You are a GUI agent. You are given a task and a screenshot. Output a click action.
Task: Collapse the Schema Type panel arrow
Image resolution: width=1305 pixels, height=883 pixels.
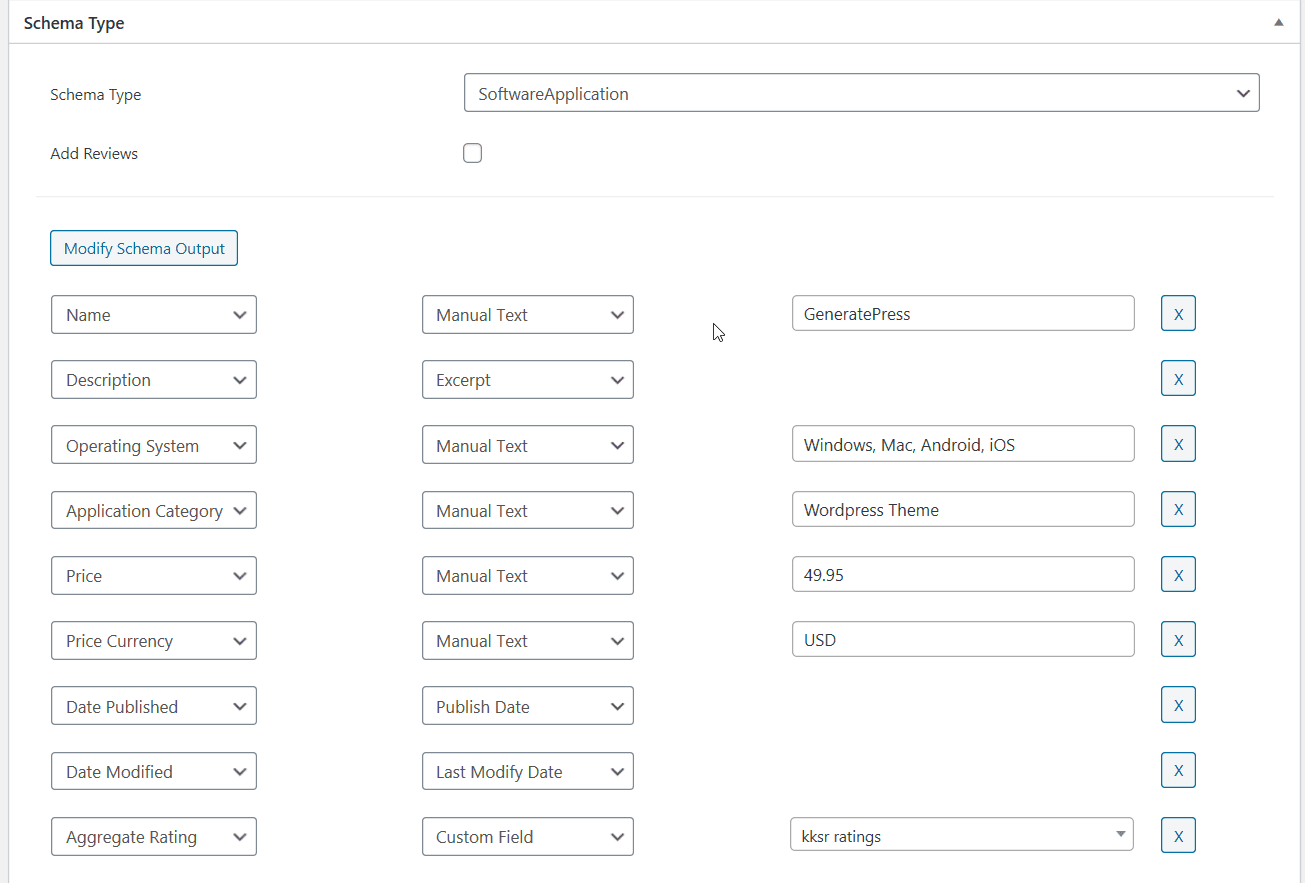(x=1278, y=22)
